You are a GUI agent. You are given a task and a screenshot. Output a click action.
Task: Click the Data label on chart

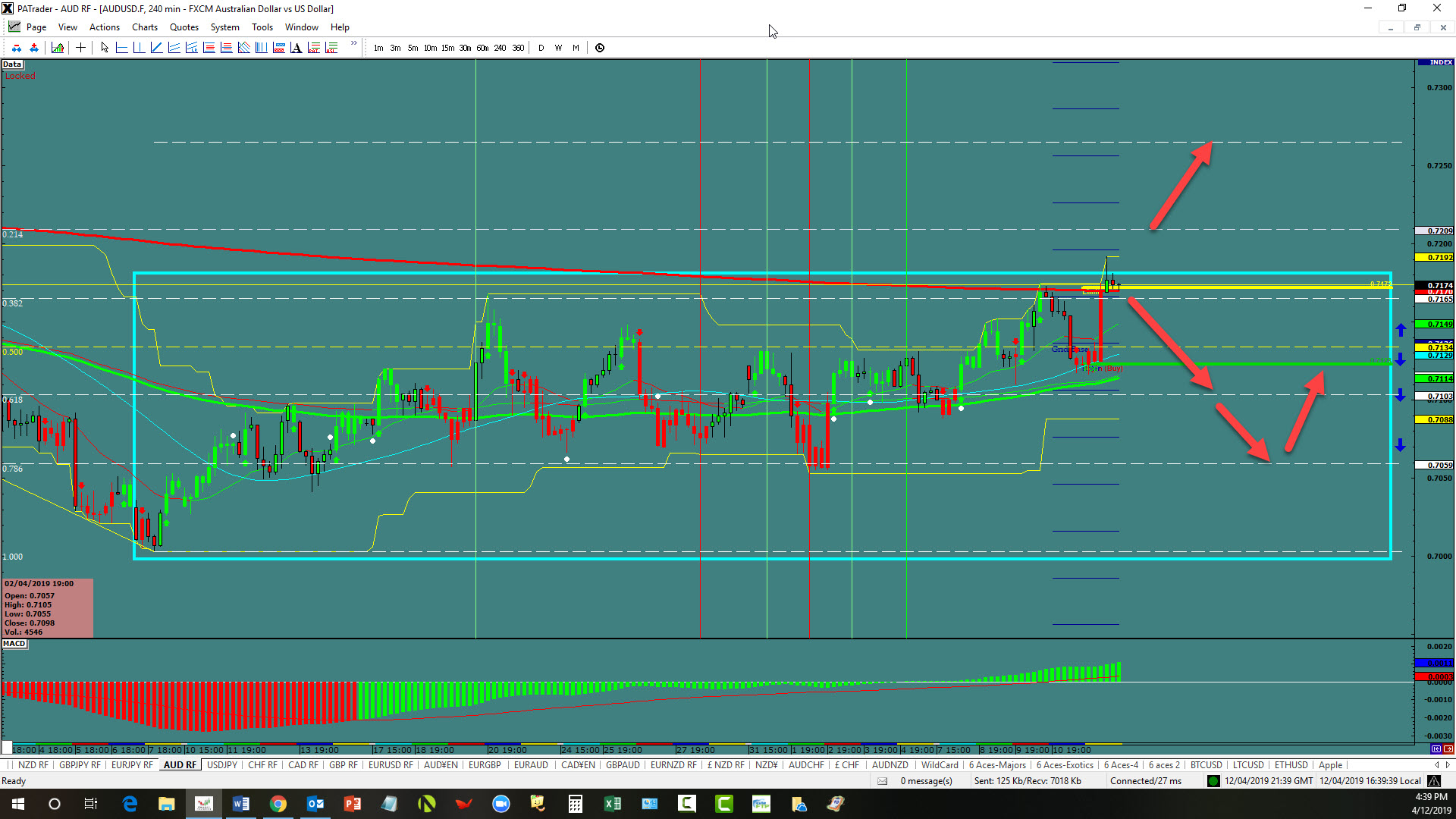tap(12, 64)
